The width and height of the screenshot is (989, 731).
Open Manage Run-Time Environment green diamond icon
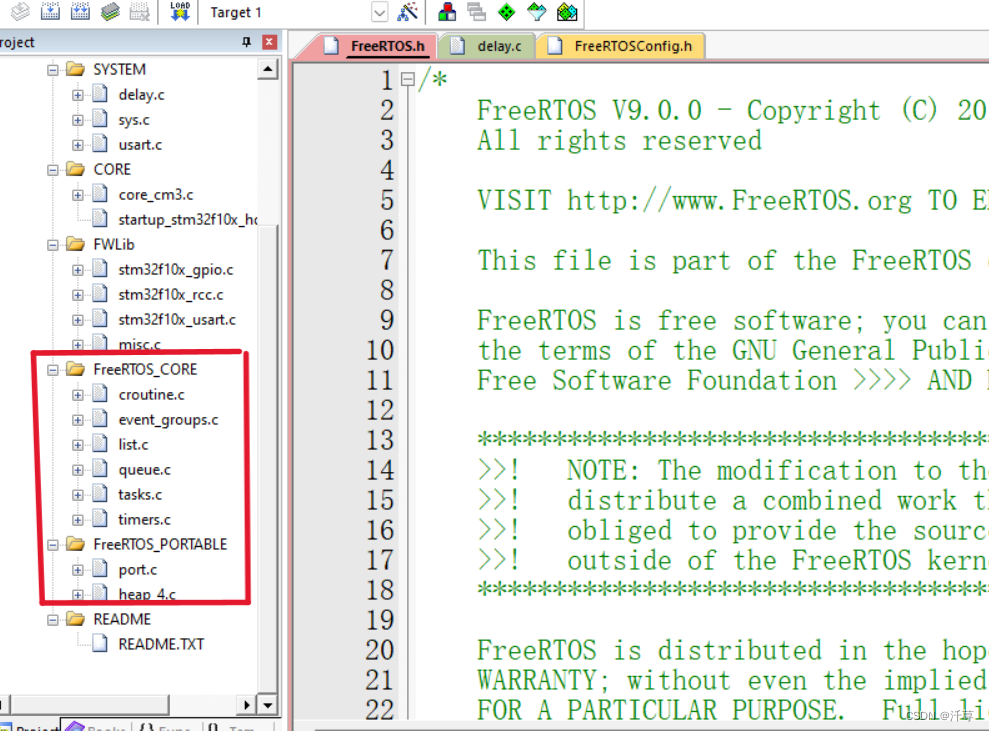point(506,11)
